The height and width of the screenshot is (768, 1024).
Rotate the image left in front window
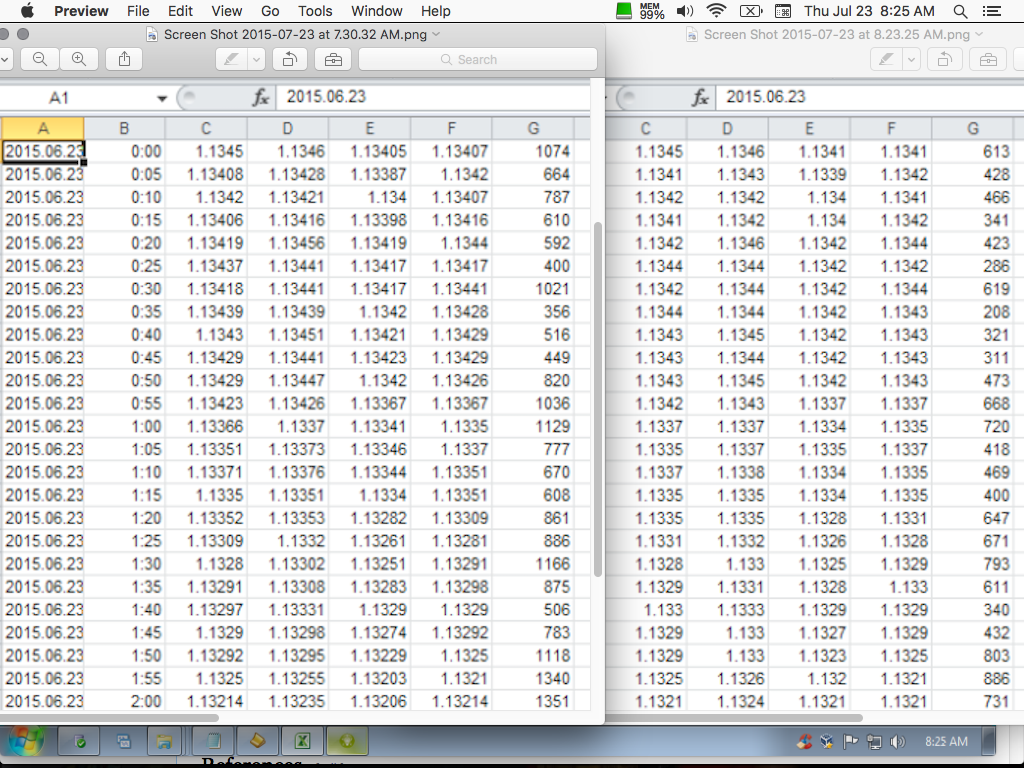point(290,59)
